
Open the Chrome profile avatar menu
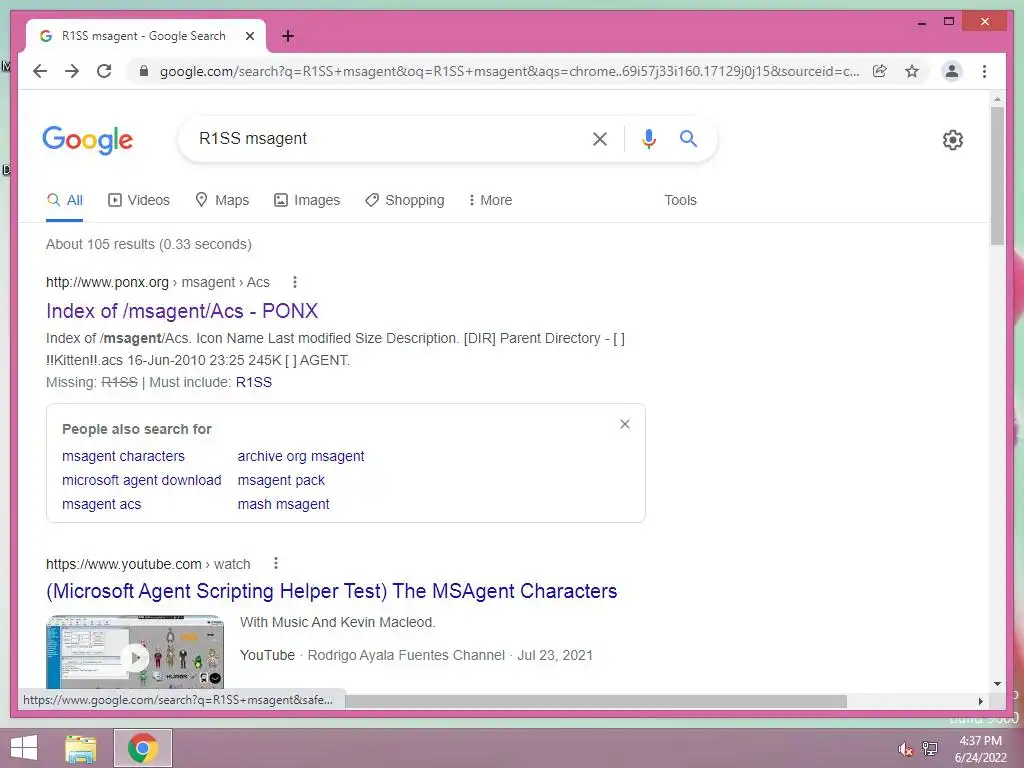point(952,71)
